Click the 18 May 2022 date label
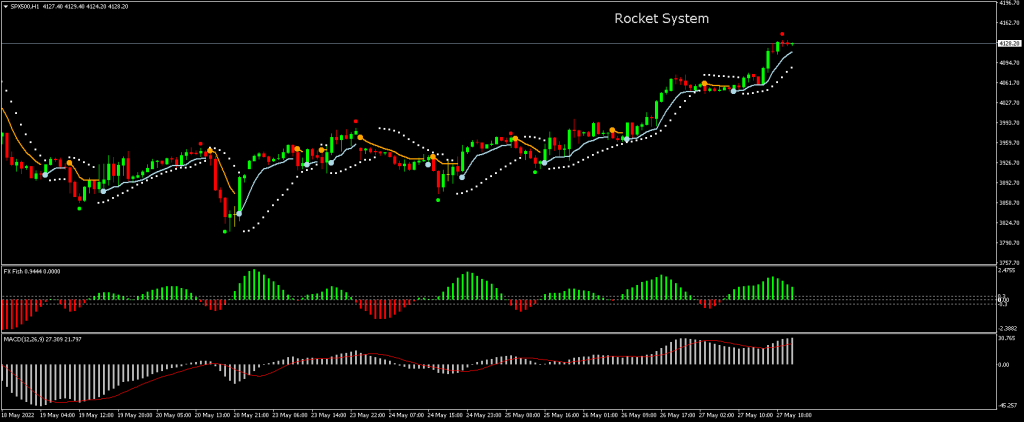The height and width of the screenshot is (422, 1024). [x=17, y=413]
